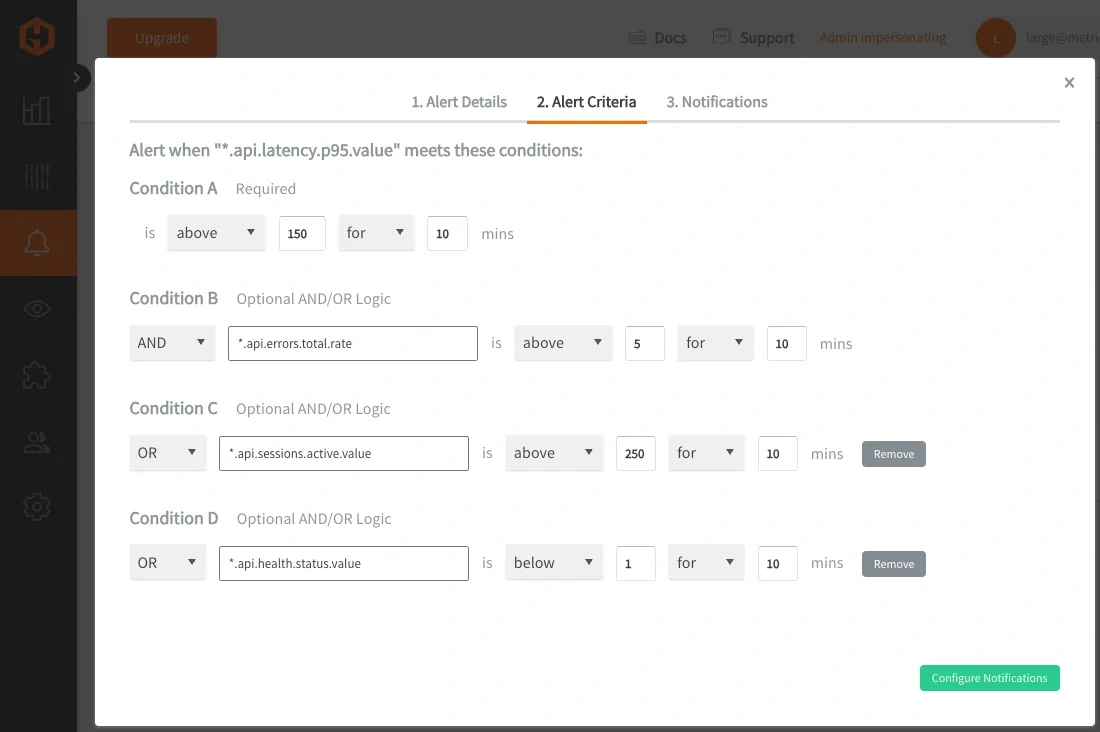Open the Condition A 'above' dropdown

click(216, 232)
